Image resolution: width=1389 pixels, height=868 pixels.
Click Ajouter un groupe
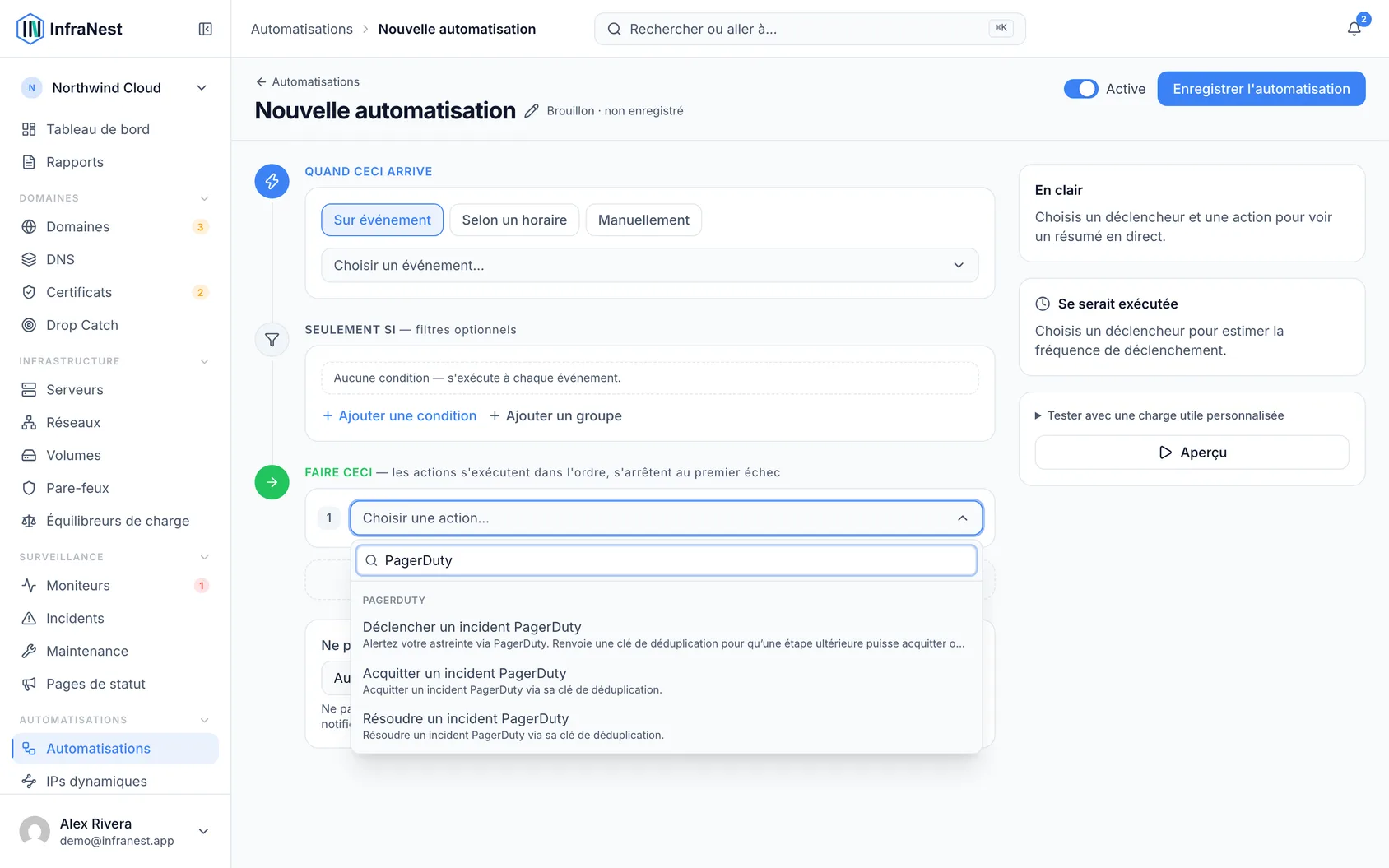(x=555, y=415)
